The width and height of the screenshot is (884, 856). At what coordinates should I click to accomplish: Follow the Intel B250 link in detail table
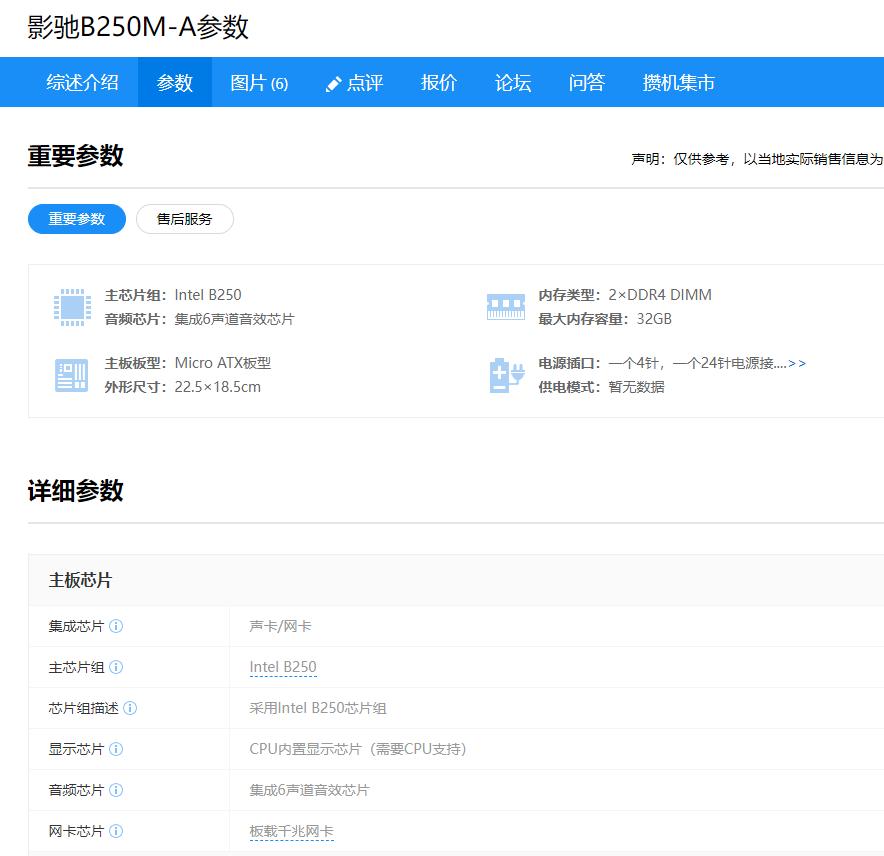click(283, 667)
